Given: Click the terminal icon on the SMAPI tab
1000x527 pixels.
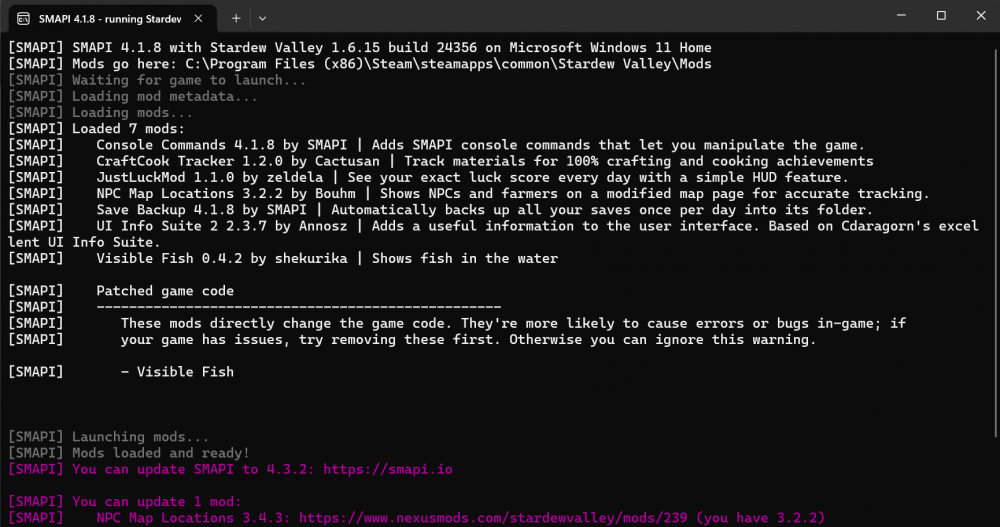Looking at the screenshot, I should (x=22, y=18).
